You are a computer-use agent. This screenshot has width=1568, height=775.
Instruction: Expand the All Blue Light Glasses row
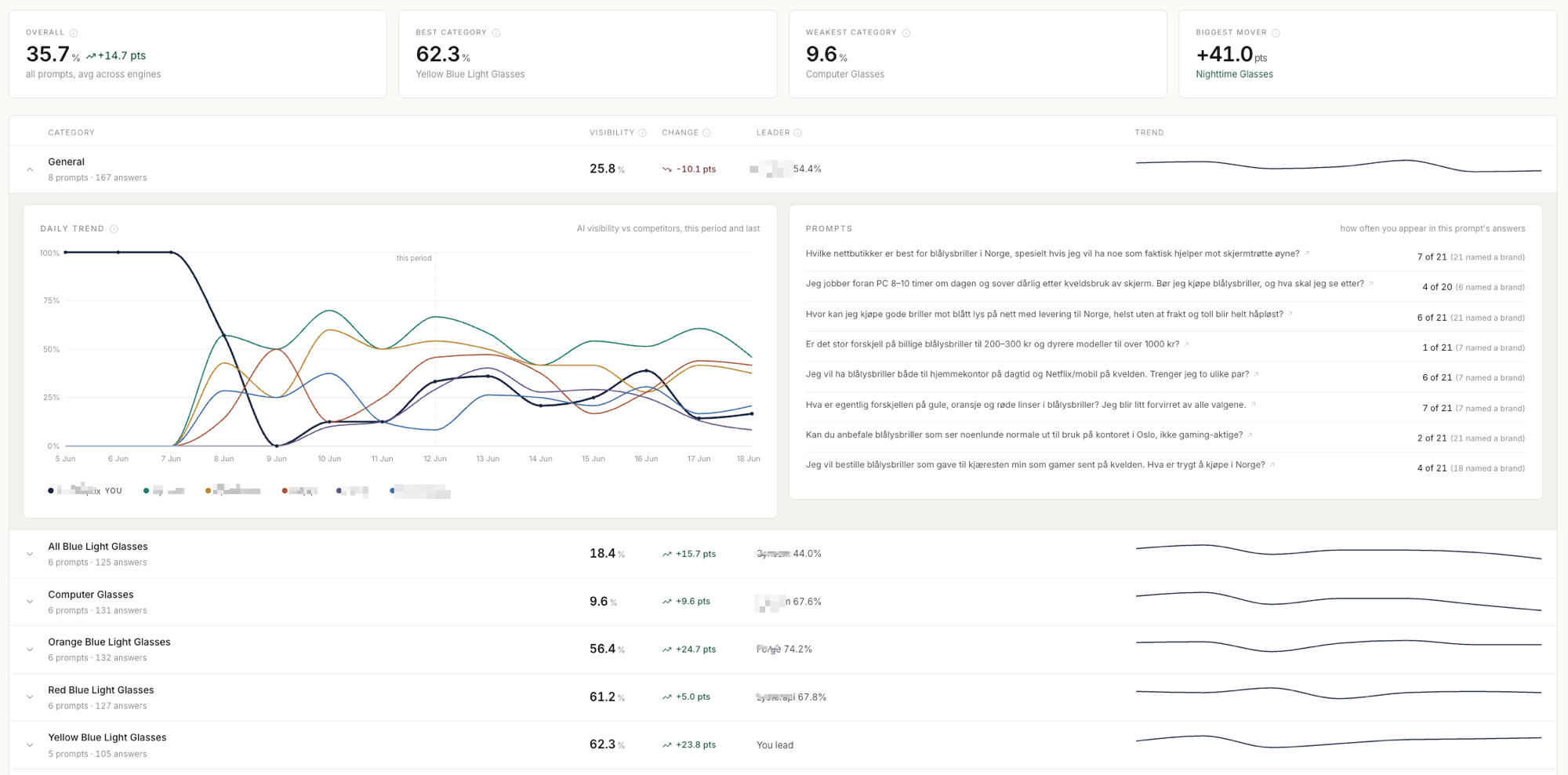pos(30,554)
